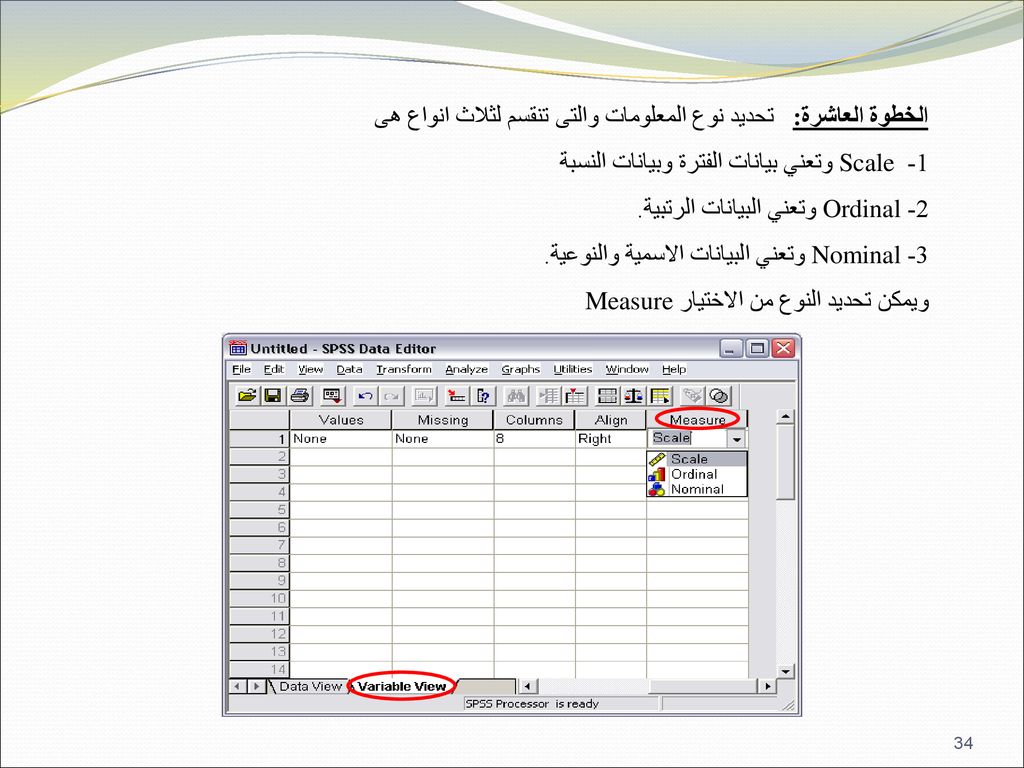Screen dimensions: 1024x768
Task: Open the Edit menu
Action: (x=274, y=369)
